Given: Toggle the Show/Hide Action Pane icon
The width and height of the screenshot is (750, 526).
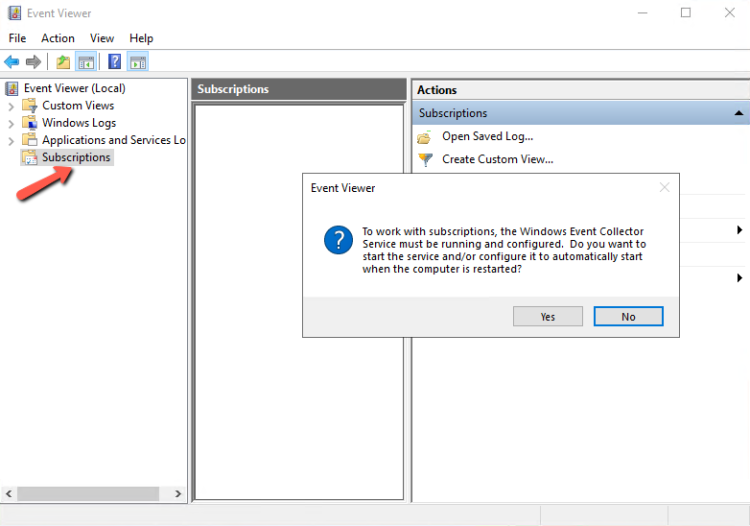Looking at the screenshot, I should click(138, 62).
